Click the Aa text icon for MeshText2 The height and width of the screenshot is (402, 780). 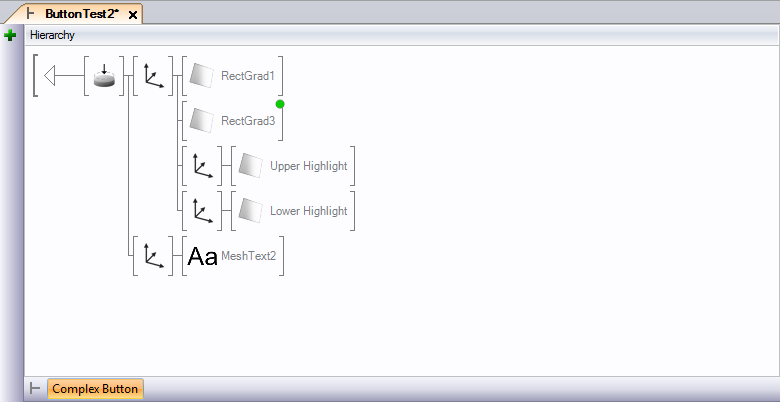point(202,257)
